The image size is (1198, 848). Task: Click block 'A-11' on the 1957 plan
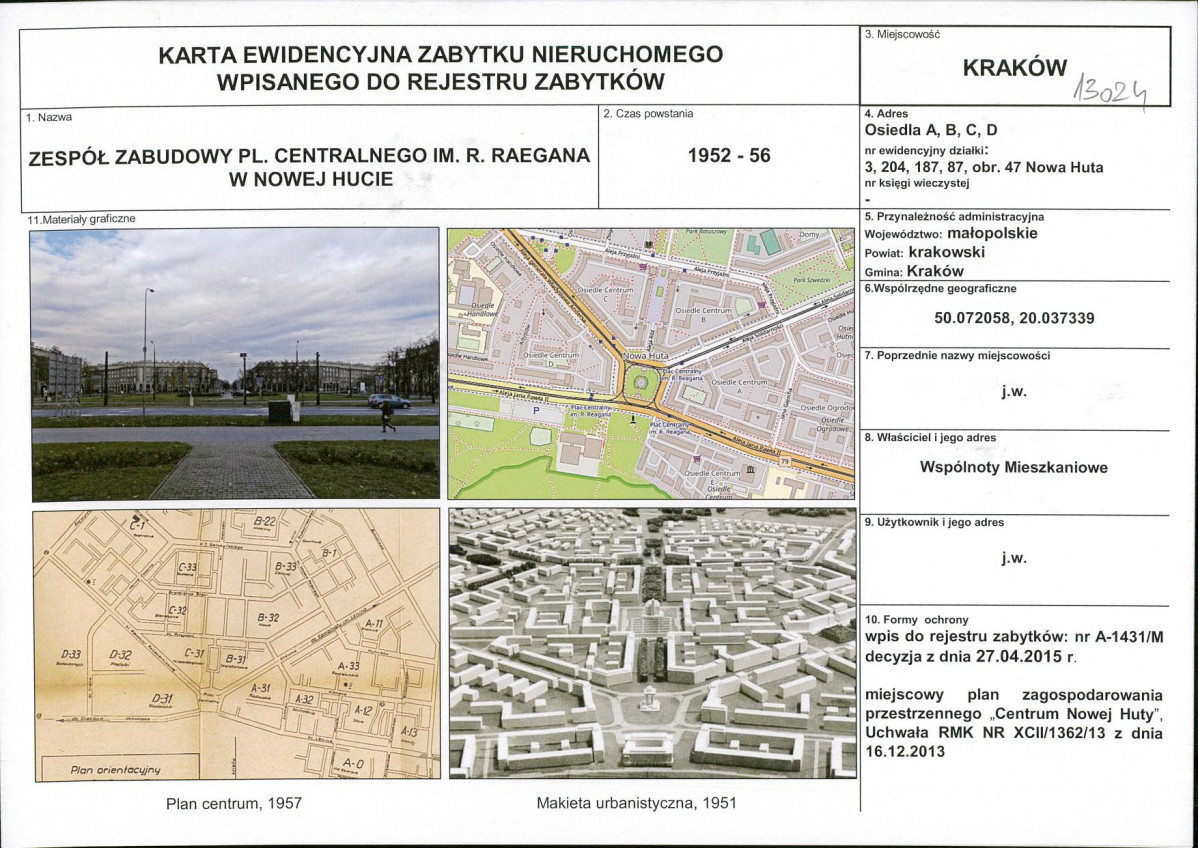(x=374, y=623)
